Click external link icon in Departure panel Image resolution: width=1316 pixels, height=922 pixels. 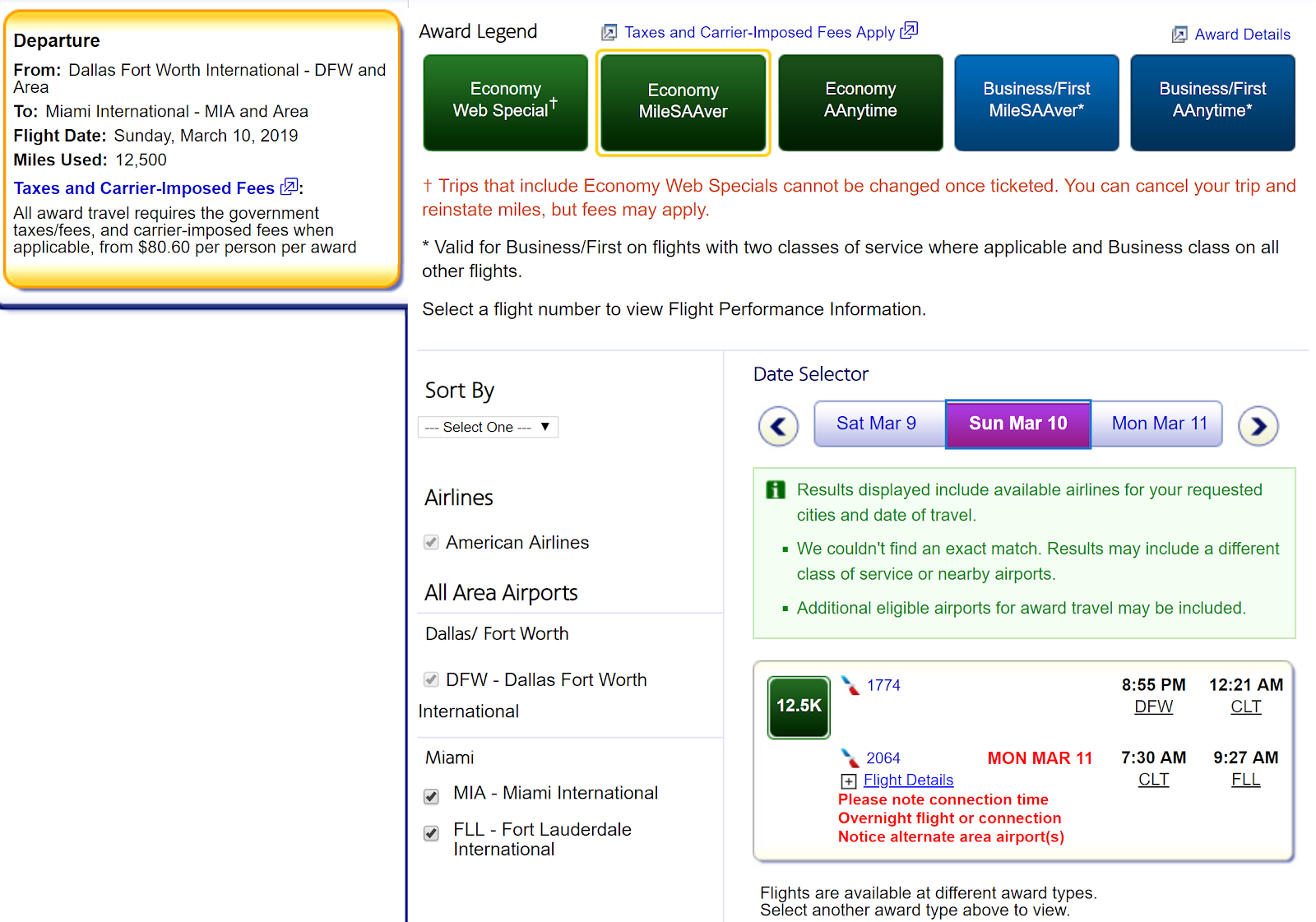click(x=289, y=187)
